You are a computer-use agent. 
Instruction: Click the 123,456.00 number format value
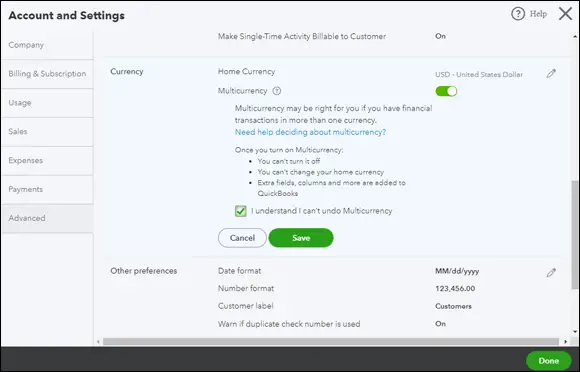coord(455,288)
